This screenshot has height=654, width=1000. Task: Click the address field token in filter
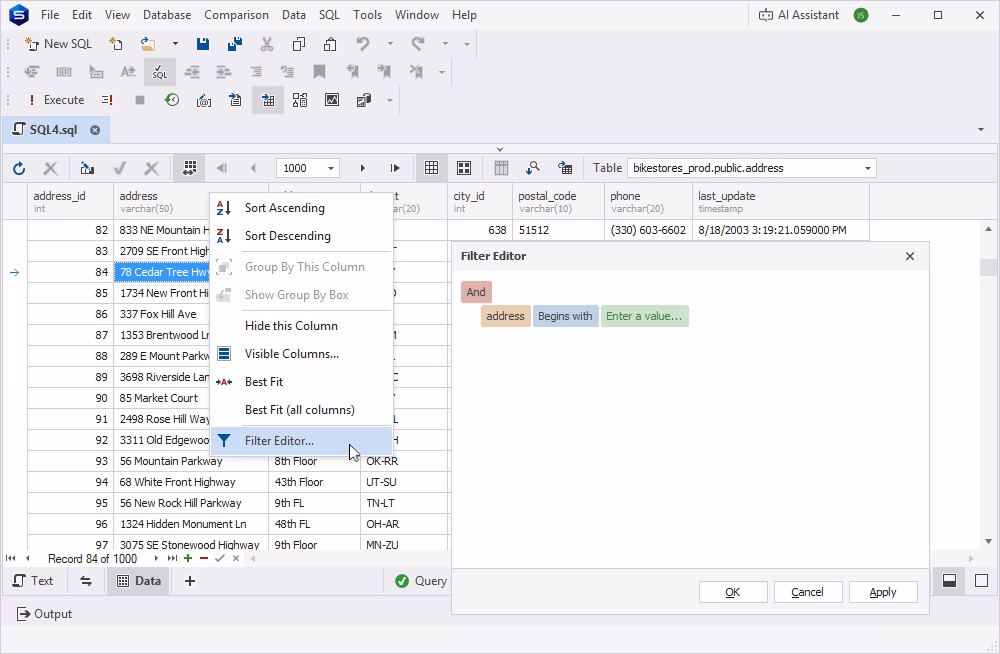505,316
